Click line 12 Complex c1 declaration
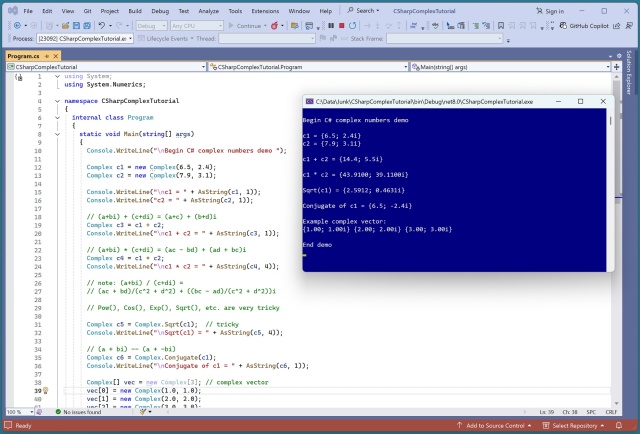The width and height of the screenshot is (640, 434). (151, 167)
